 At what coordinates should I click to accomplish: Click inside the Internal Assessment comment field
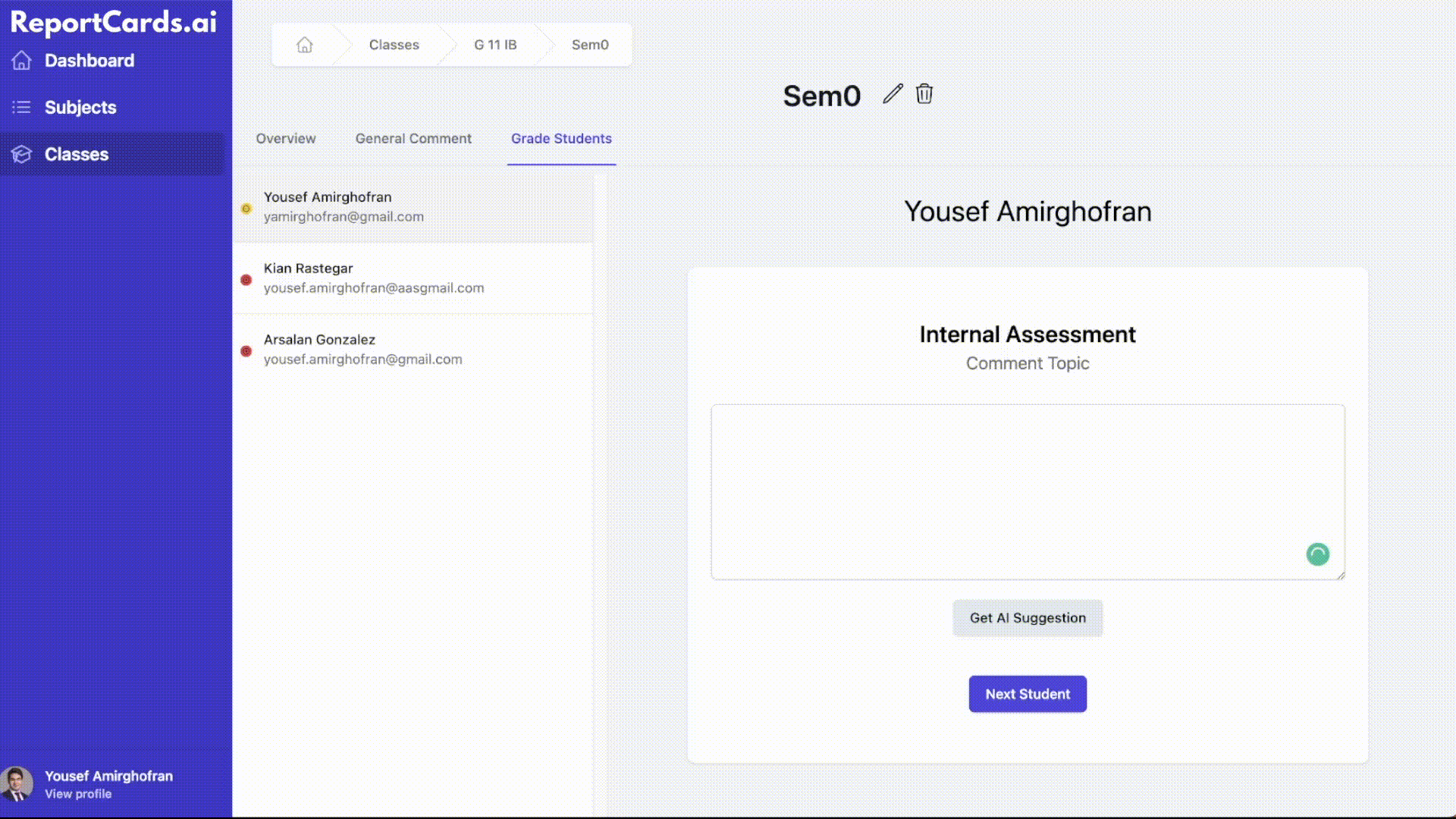[1028, 491]
